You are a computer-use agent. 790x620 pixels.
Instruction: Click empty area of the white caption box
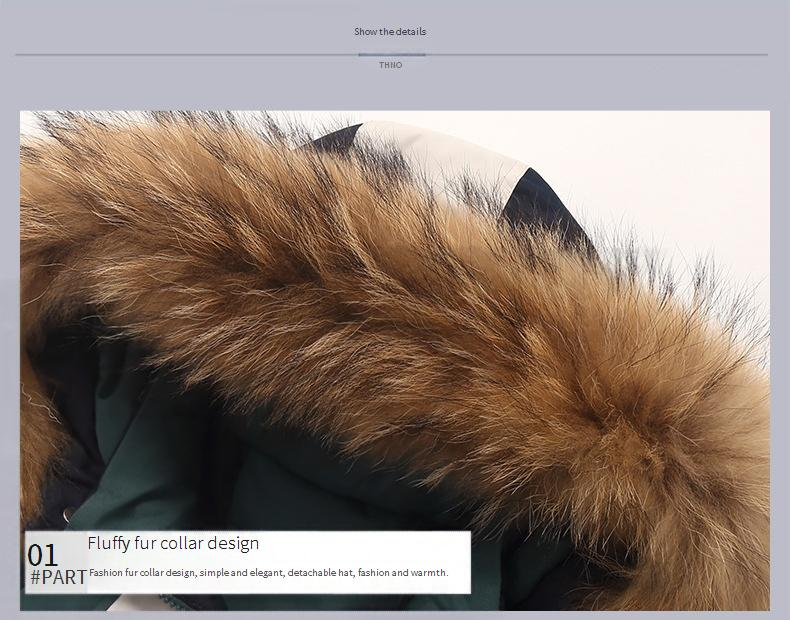coord(400,548)
